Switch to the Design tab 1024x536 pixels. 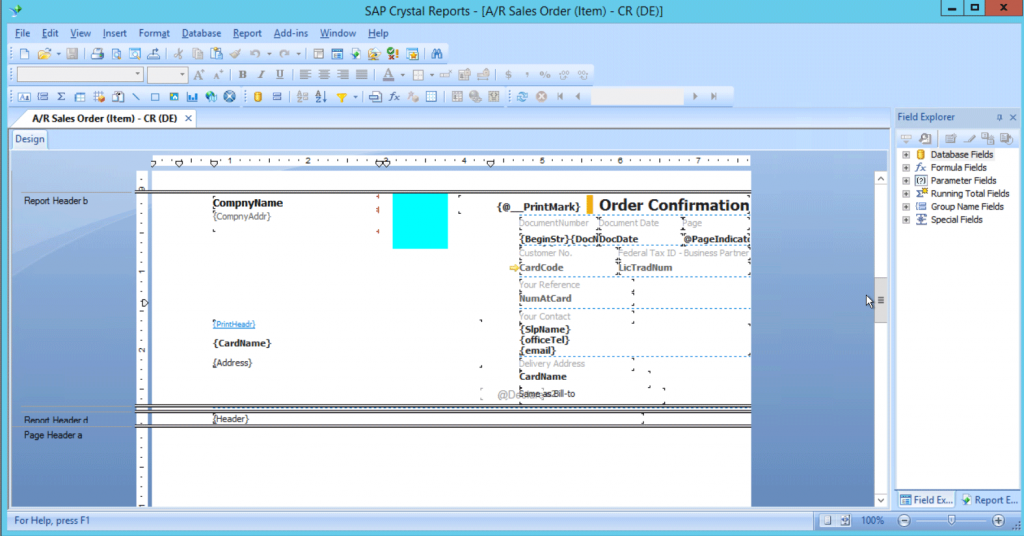pos(29,139)
